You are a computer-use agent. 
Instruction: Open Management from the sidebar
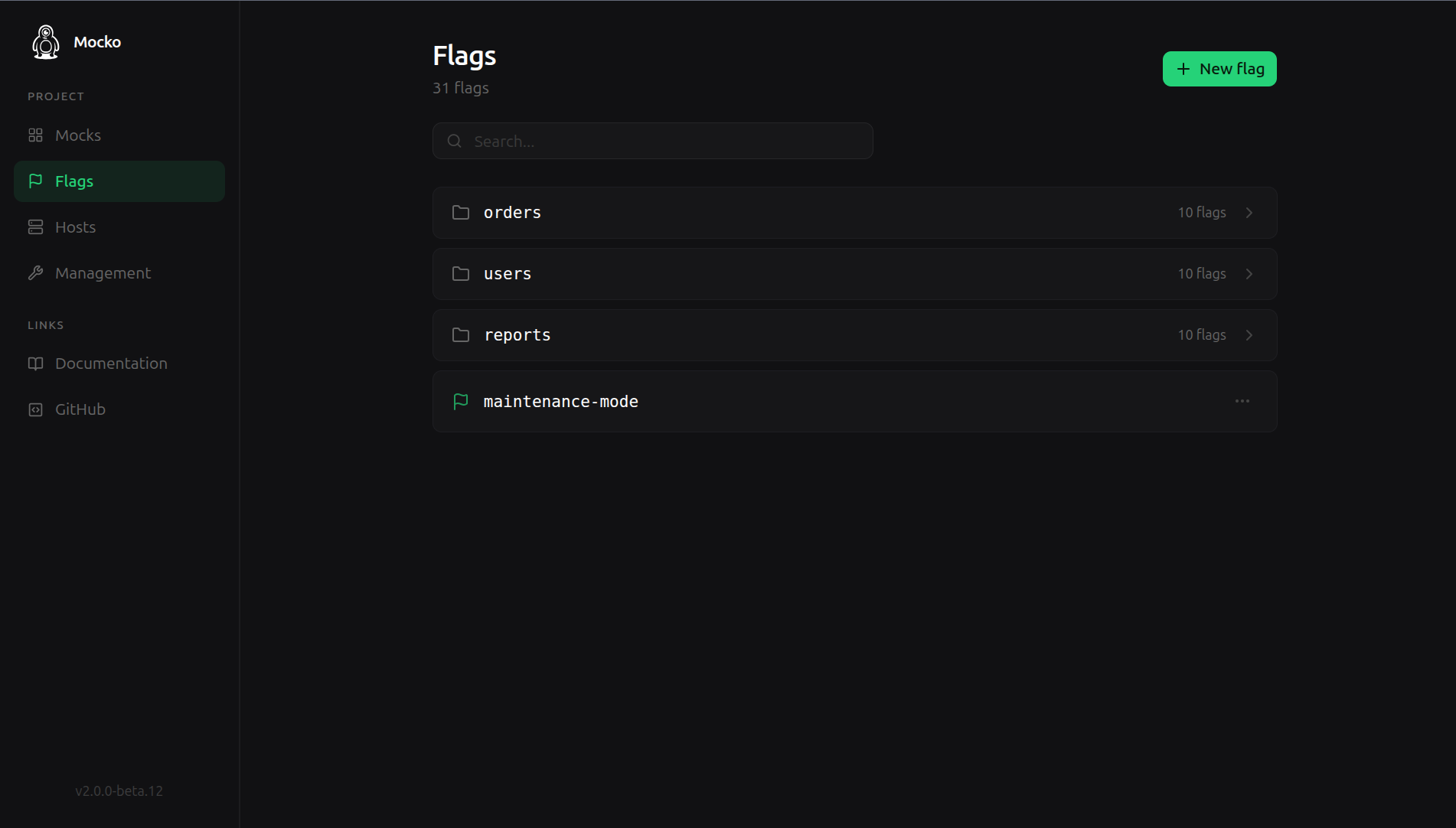[119, 273]
